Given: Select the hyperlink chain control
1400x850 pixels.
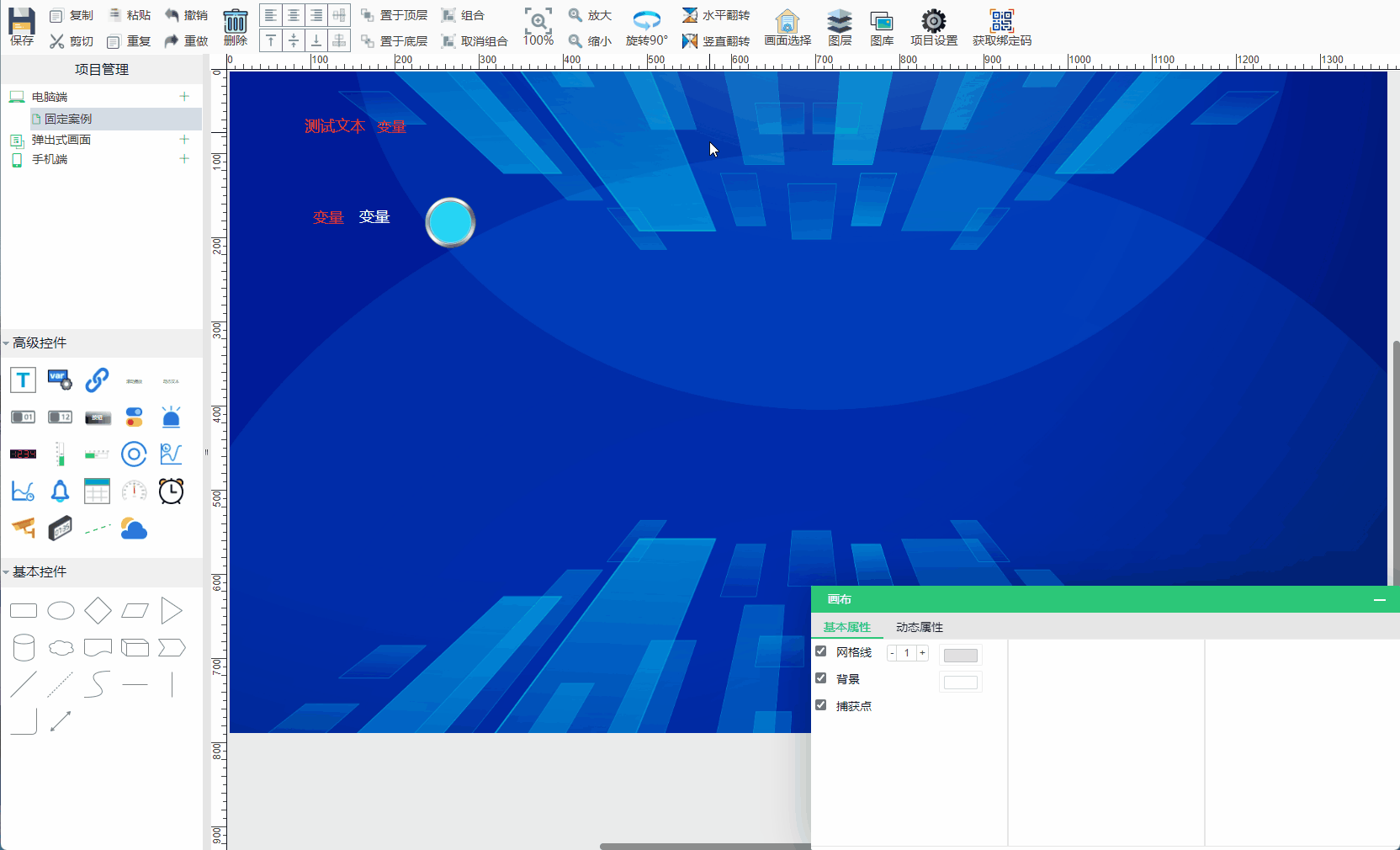Looking at the screenshot, I should (x=97, y=380).
